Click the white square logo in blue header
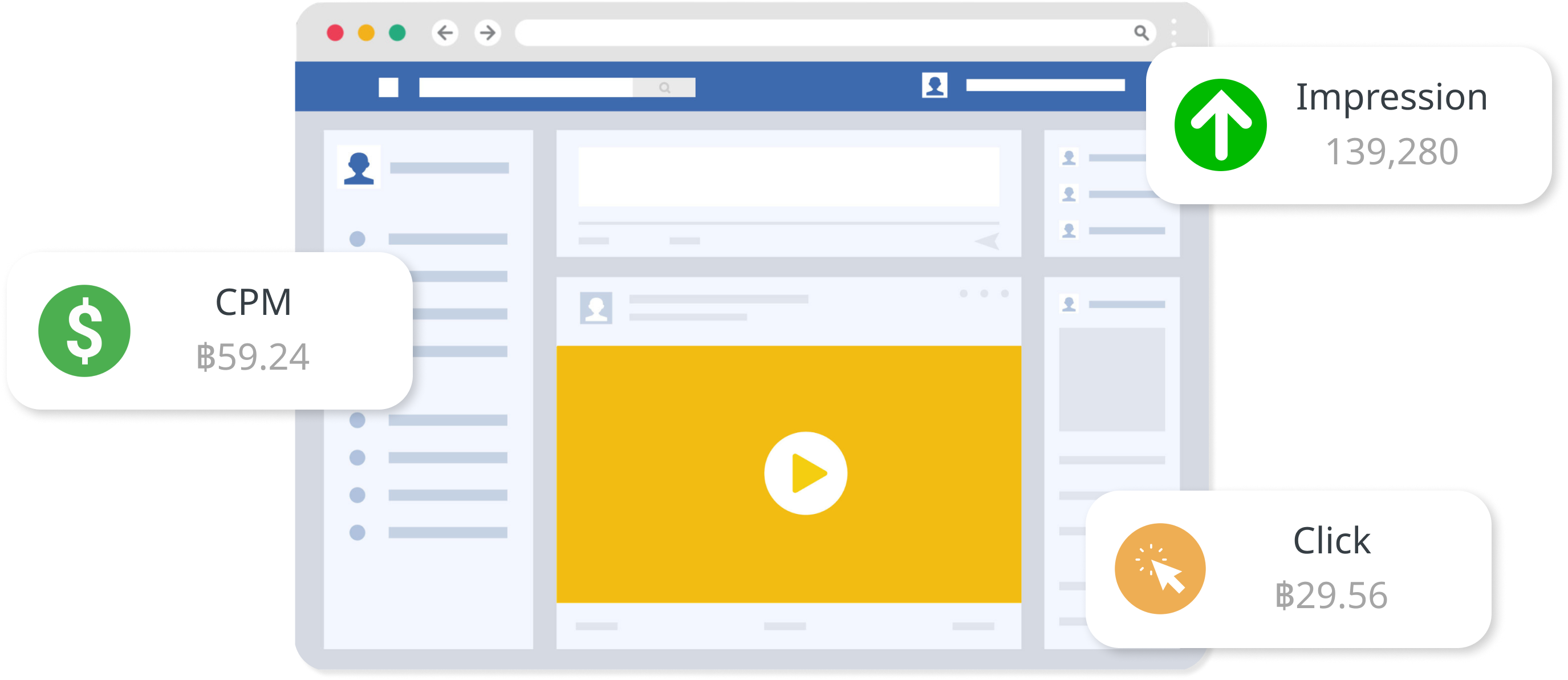Screen dimensions: 1568x680 [388, 87]
